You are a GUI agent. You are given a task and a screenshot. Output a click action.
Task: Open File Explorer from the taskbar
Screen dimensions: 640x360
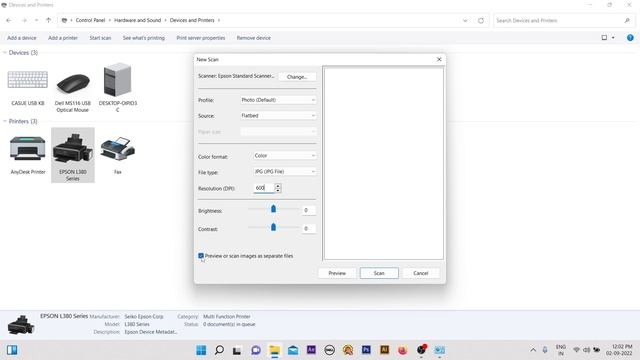pos(275,350)
